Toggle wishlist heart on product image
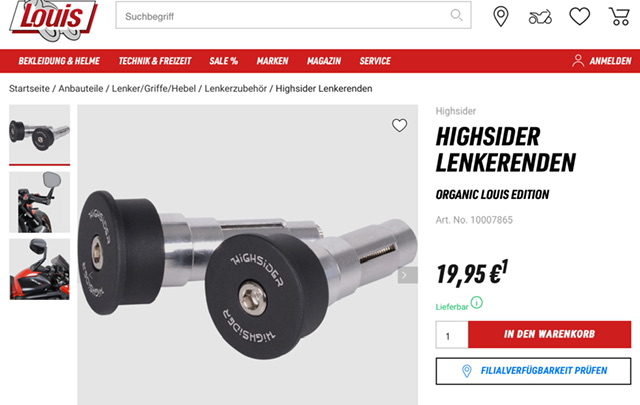The height and width of the screenshot is (405, 640). pos(400,125)
